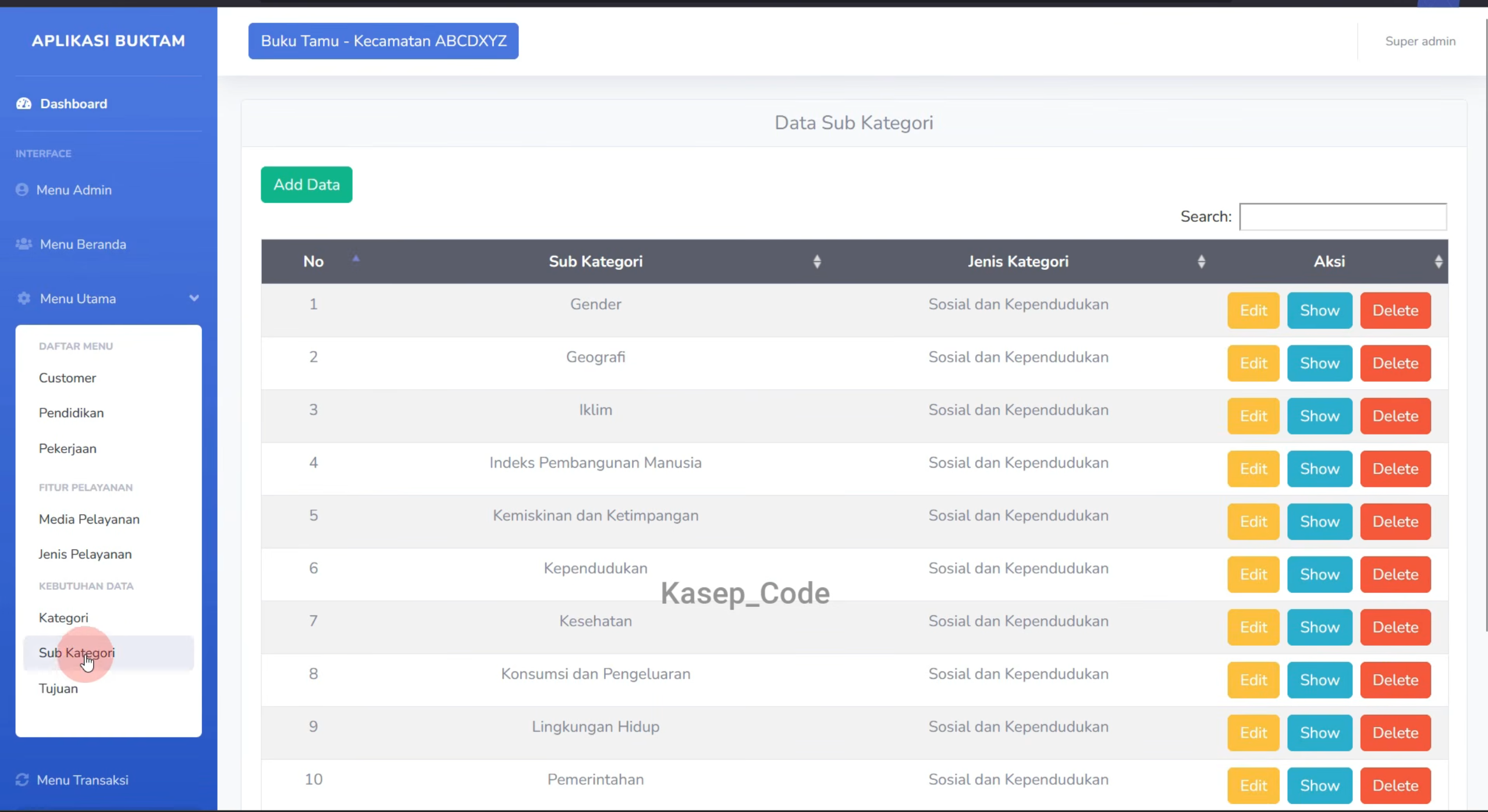The height and width of the screenshot is (812, 1488).
Task: Open the Pendidikan menu item
Action: (71, 413)
